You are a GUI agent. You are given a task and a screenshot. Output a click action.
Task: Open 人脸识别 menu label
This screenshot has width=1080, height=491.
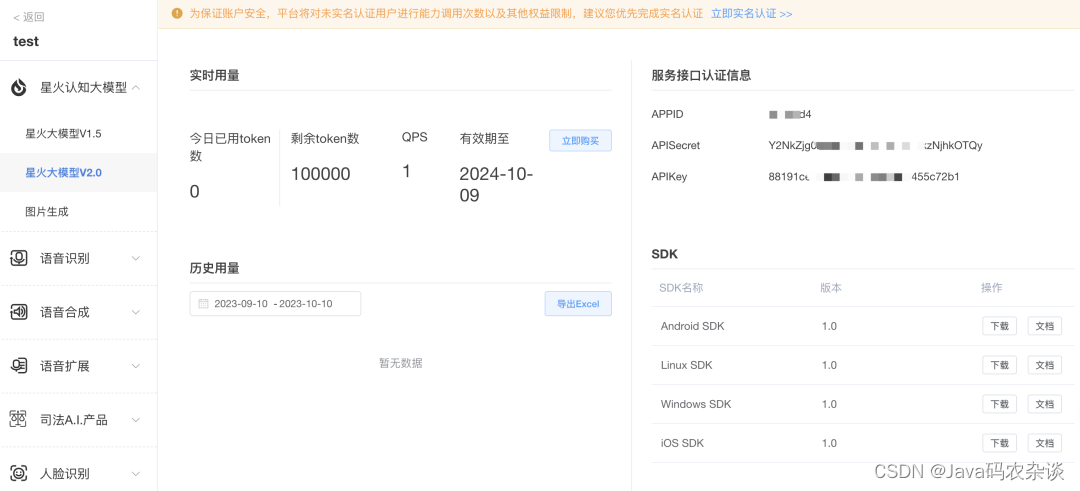coord(65,473)
